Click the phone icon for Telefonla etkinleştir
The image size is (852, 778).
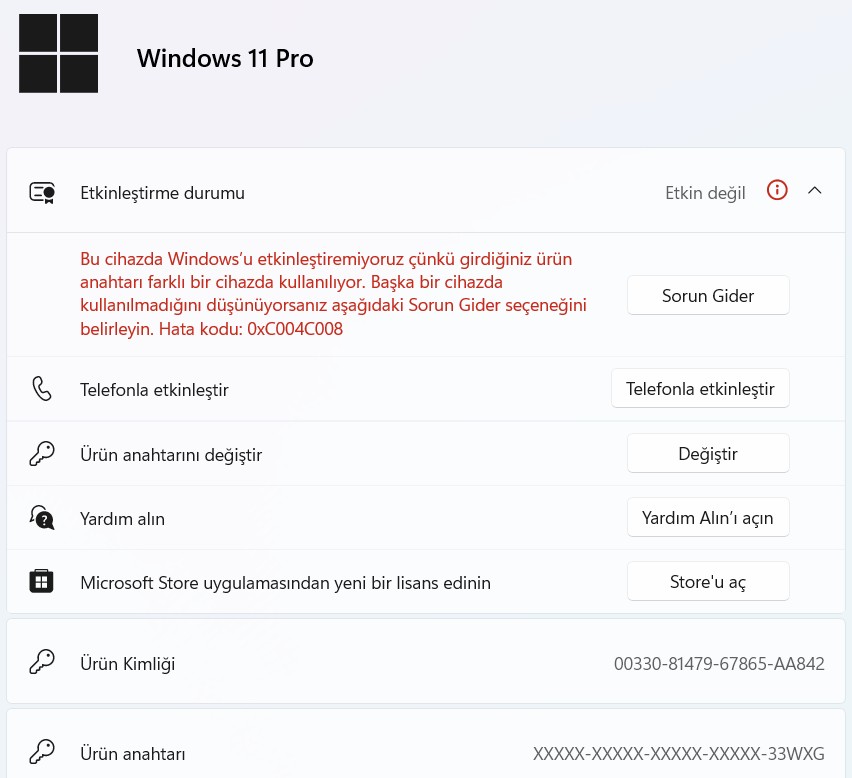[42, 389]
